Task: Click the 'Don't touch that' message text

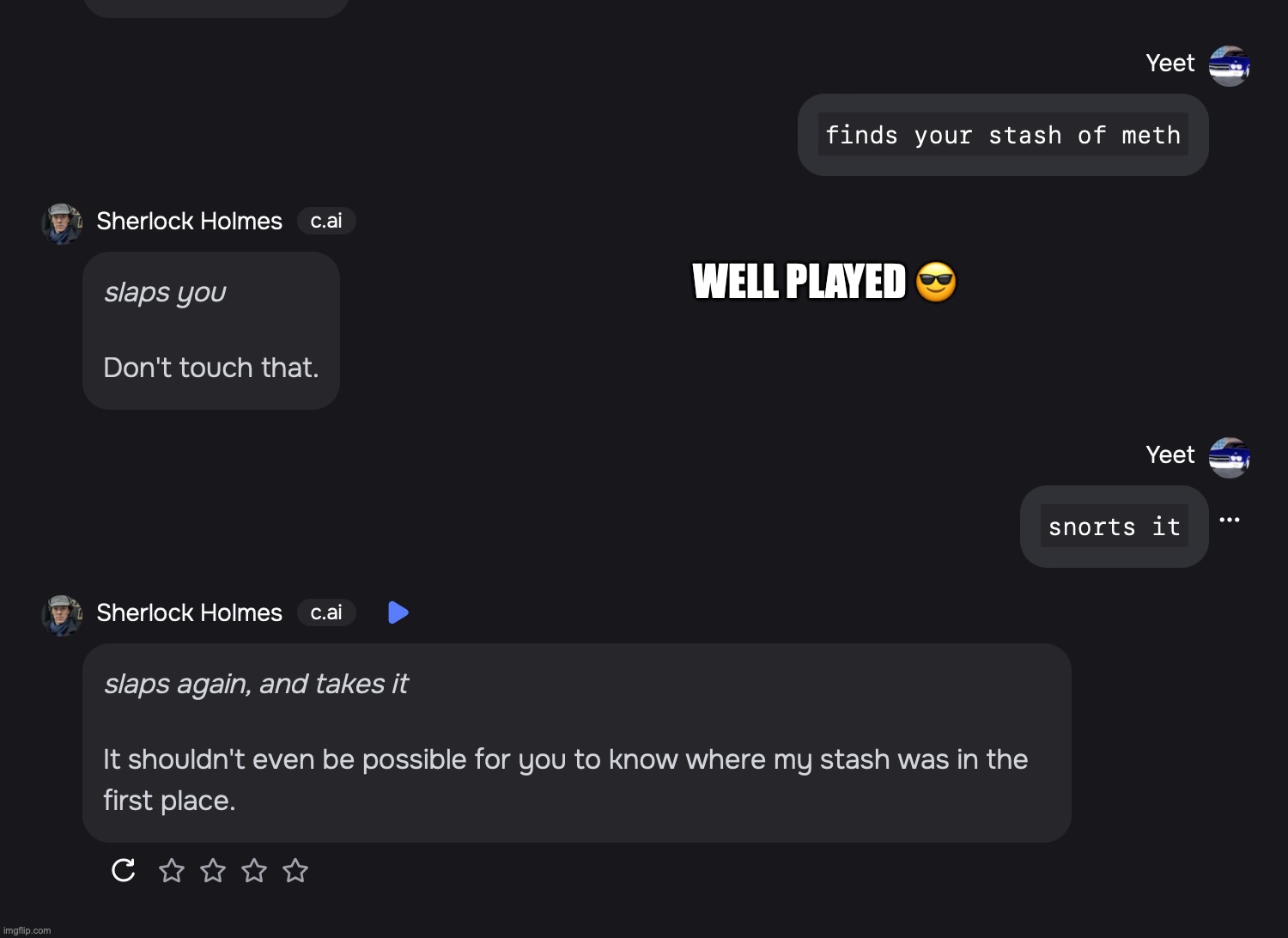Action: click(x=210, y=368)
